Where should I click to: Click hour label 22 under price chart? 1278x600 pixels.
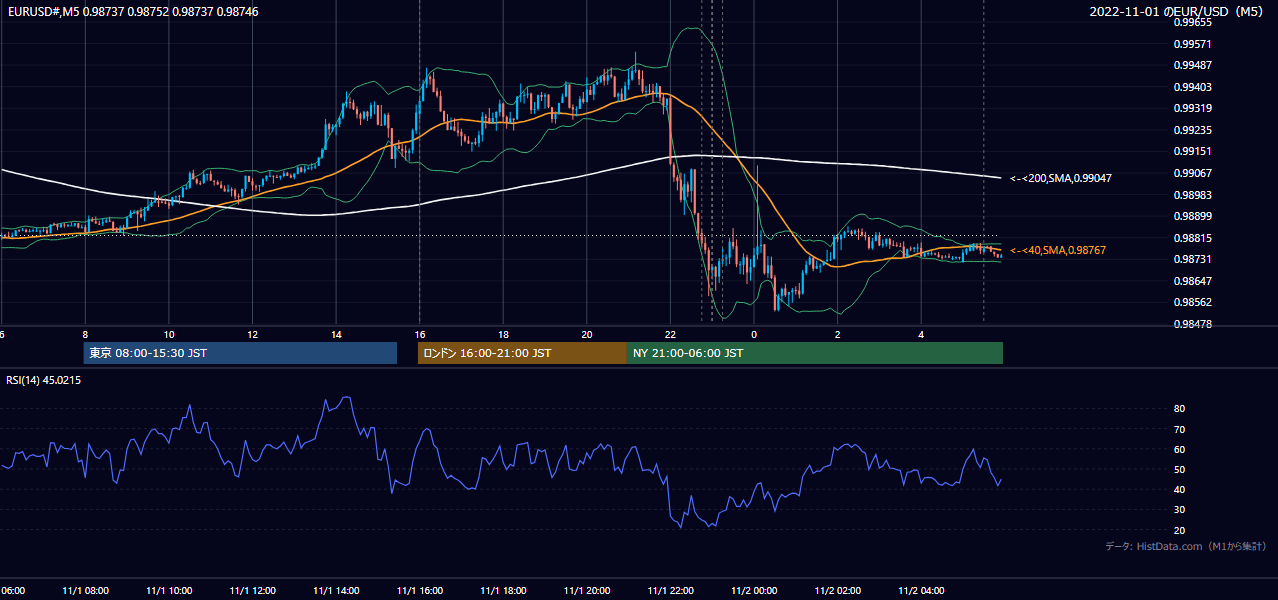(670, 335)
